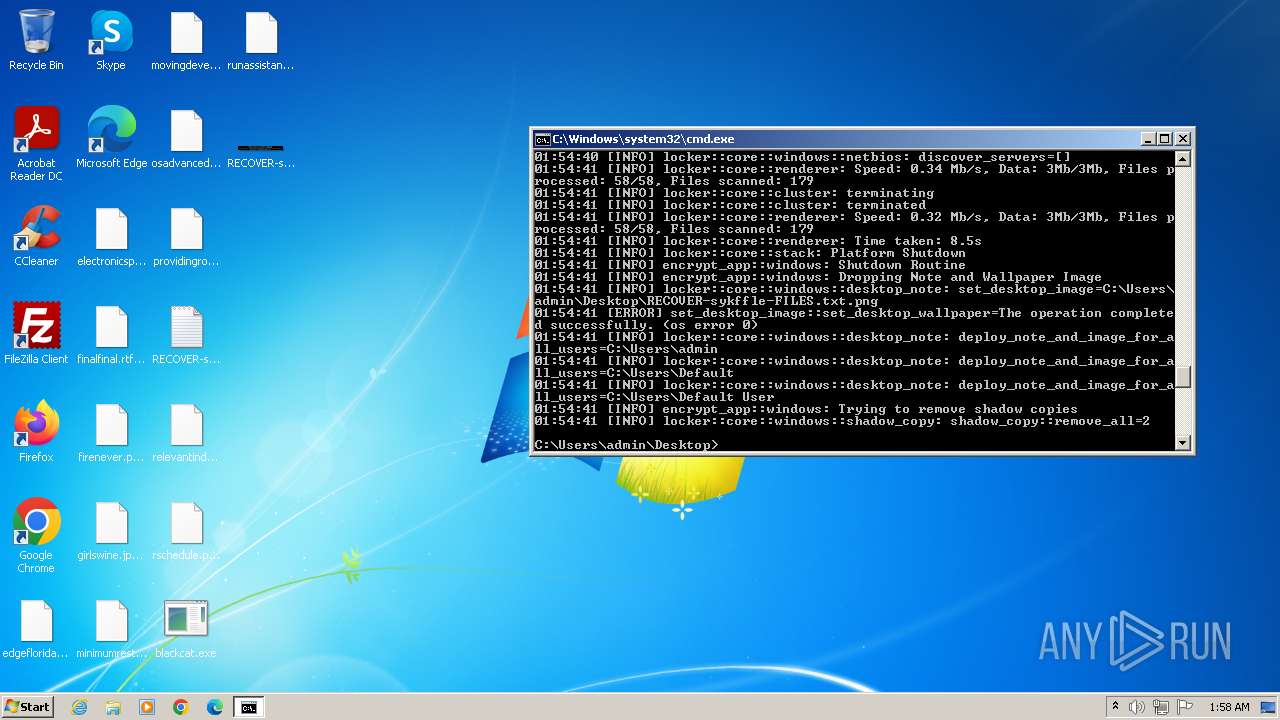Select the providingro... file icon
This screenshot has width=1280, height=720.
click(x=186, y=236)
